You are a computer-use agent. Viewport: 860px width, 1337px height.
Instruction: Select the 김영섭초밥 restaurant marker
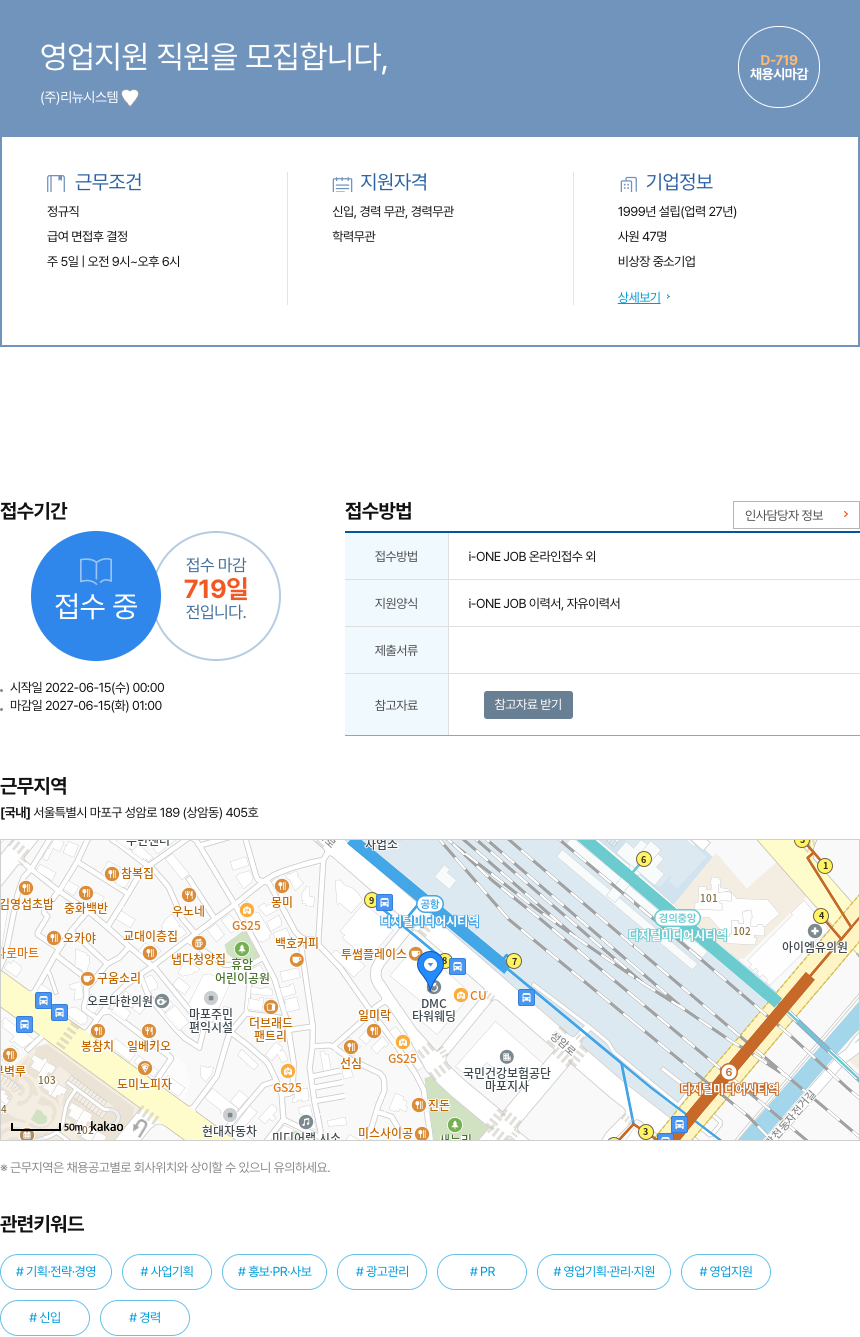[x=26, y=888]
